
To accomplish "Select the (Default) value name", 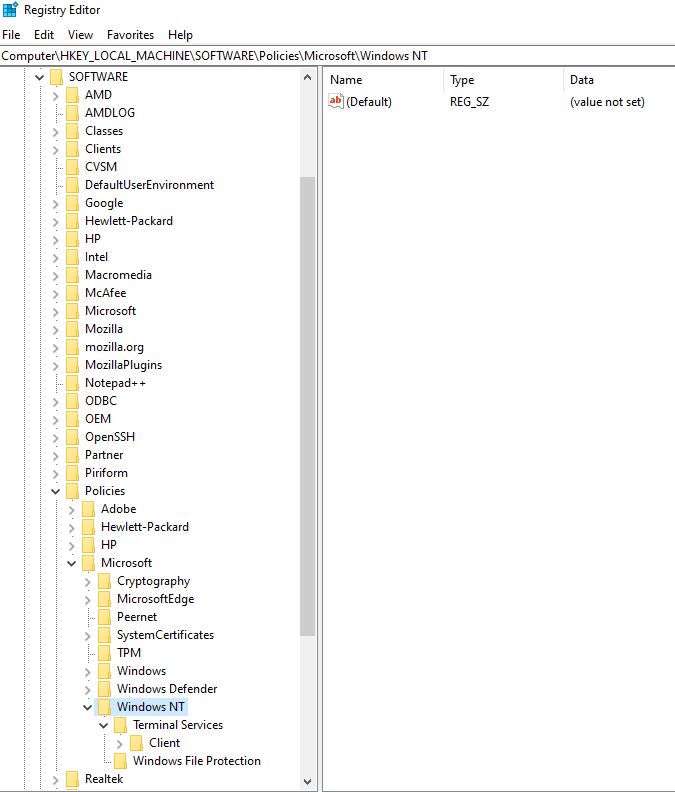I will (369, 102).
